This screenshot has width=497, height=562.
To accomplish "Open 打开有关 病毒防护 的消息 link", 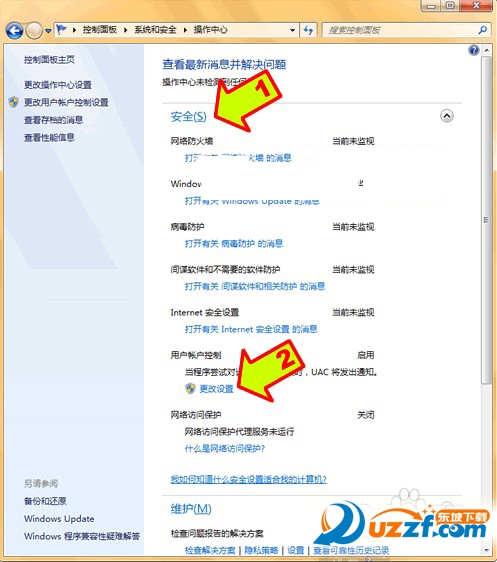I will coord(234,244).
